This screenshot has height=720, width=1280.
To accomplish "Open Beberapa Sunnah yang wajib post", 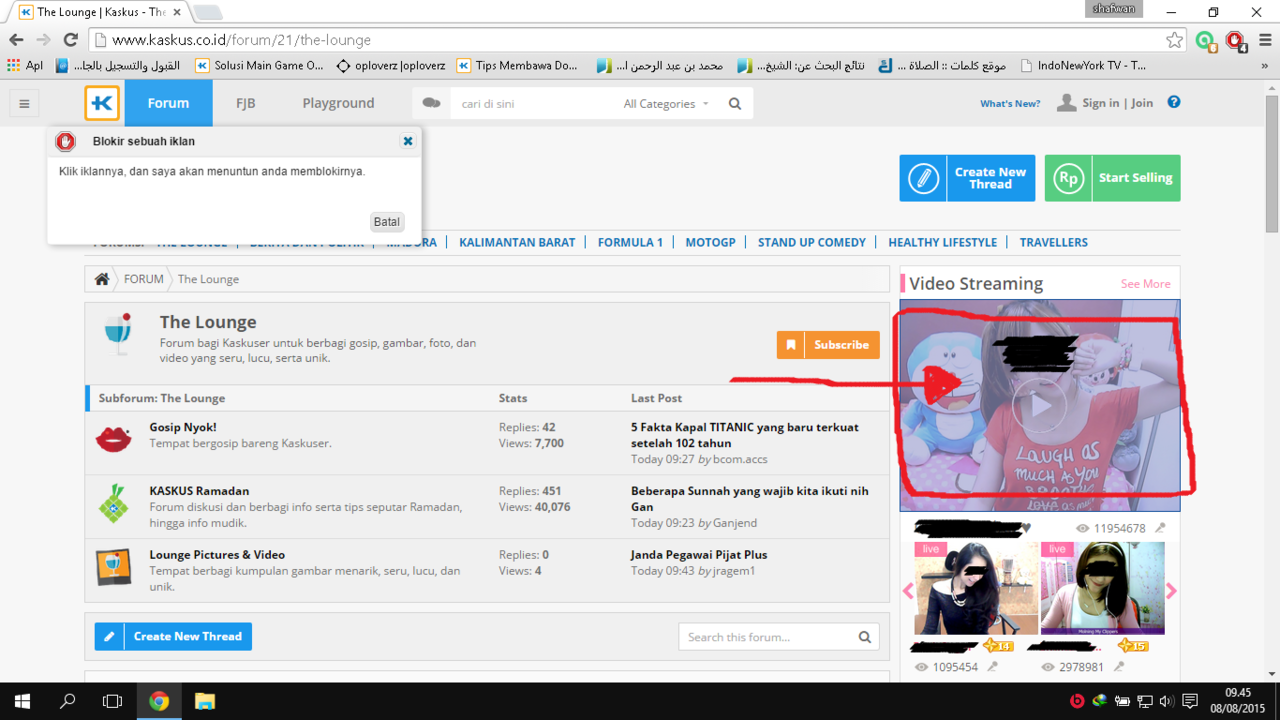I will pos(750,499).
